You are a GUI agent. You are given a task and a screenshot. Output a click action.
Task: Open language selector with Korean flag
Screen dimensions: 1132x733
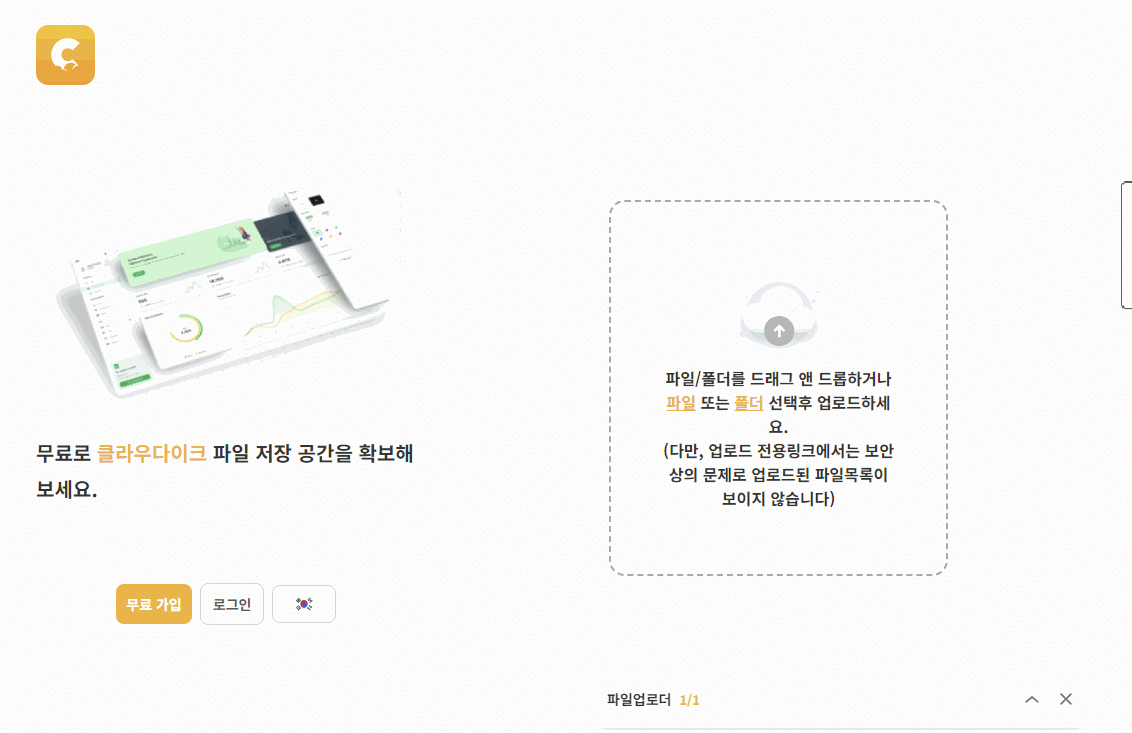[x=304, y=604]
